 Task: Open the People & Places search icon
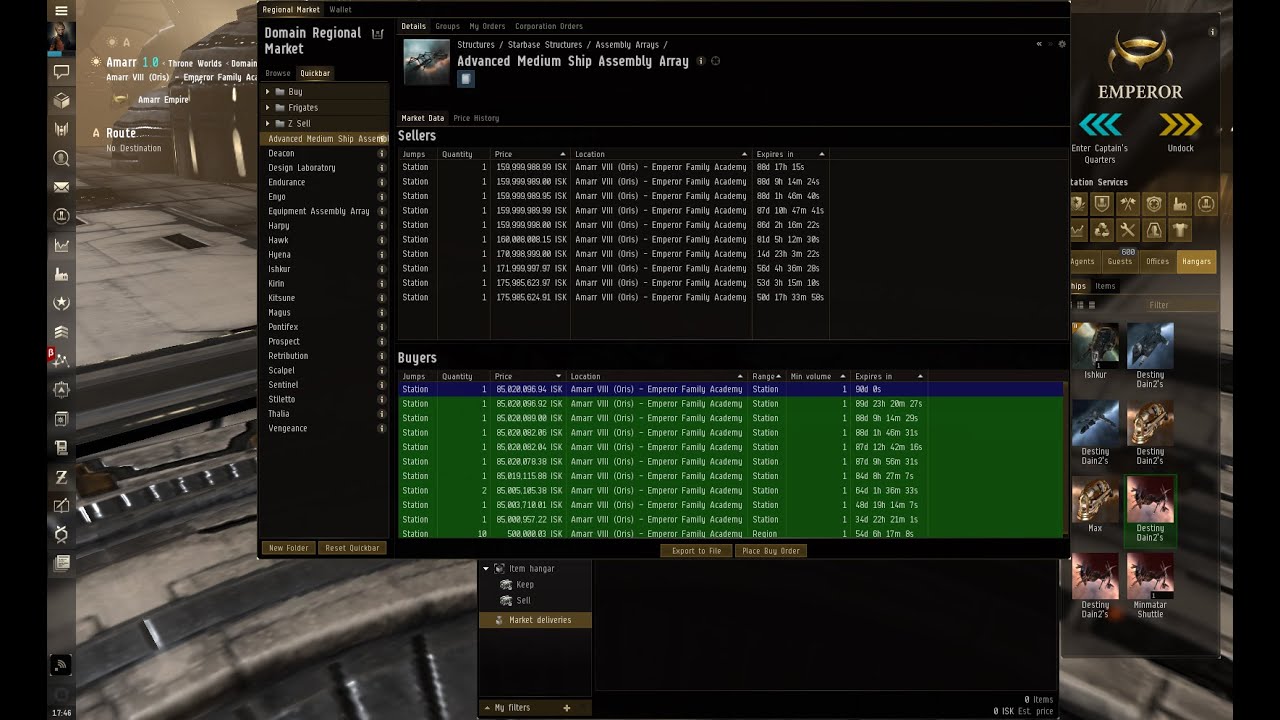point(61,158)
